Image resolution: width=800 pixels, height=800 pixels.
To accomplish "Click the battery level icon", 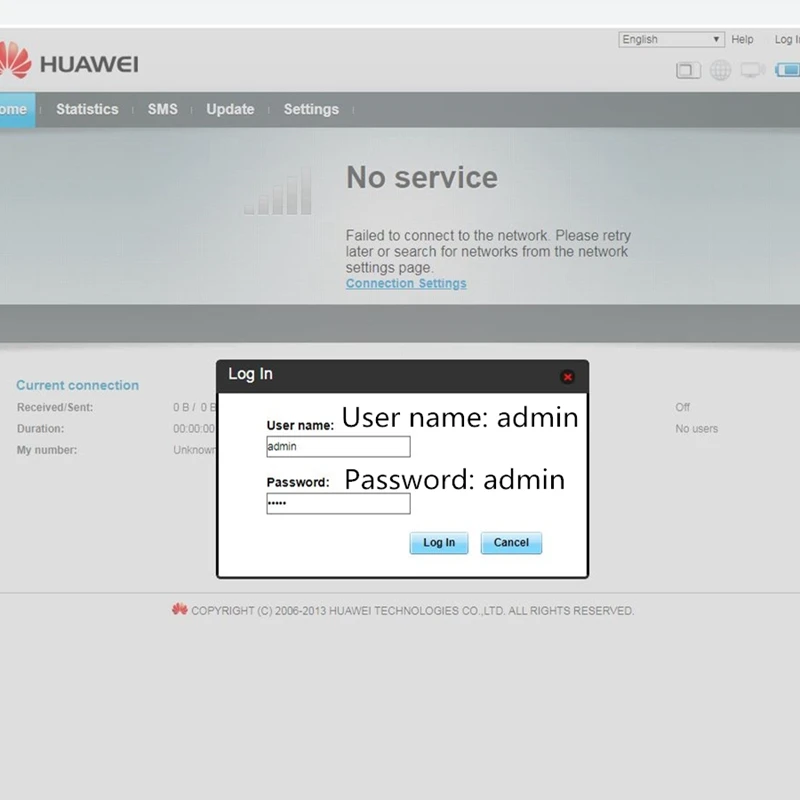I will 787,69.
